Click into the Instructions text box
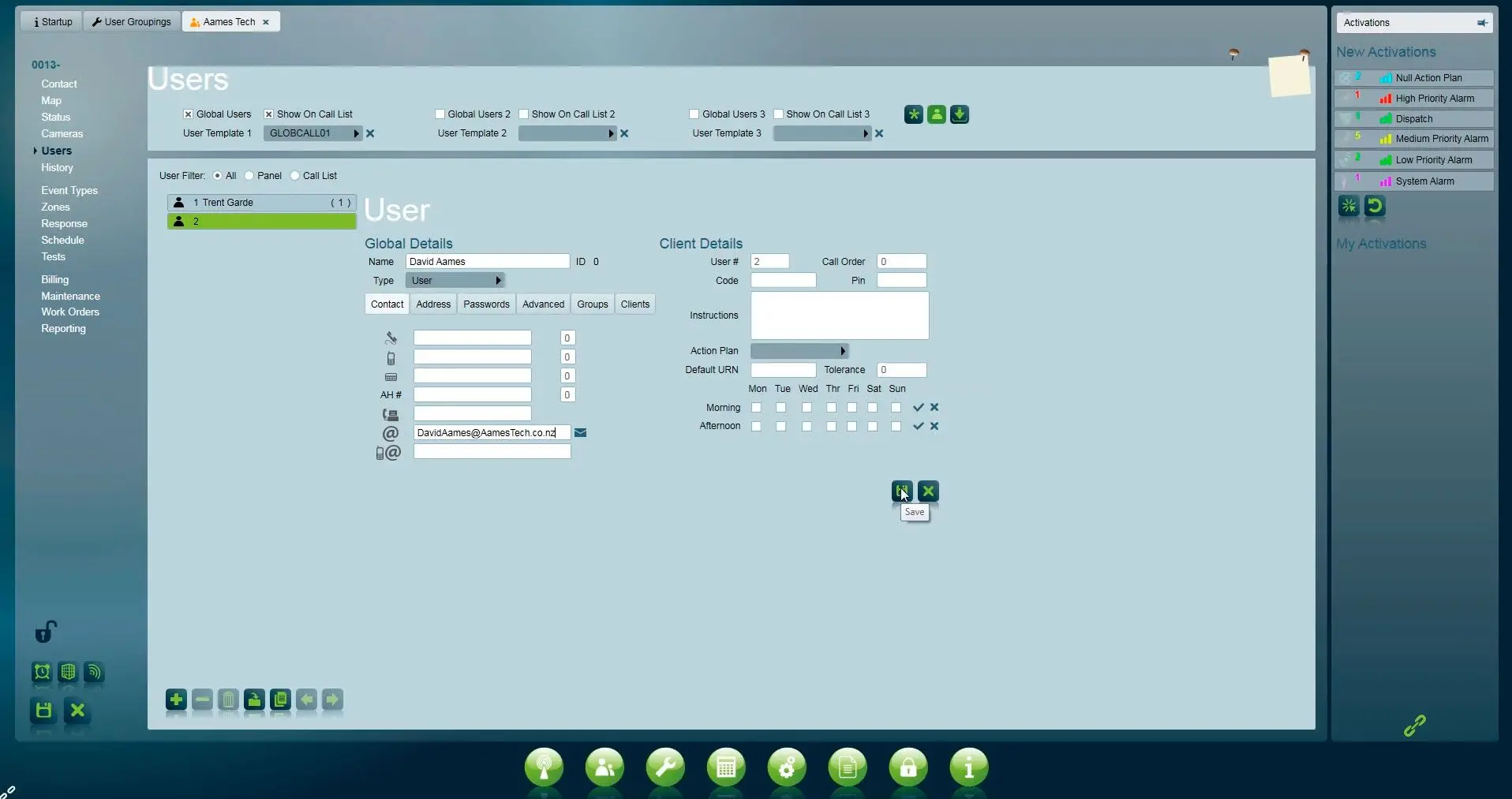The height and width of the screenshot is (799, 1512). [x=839, y=315]
